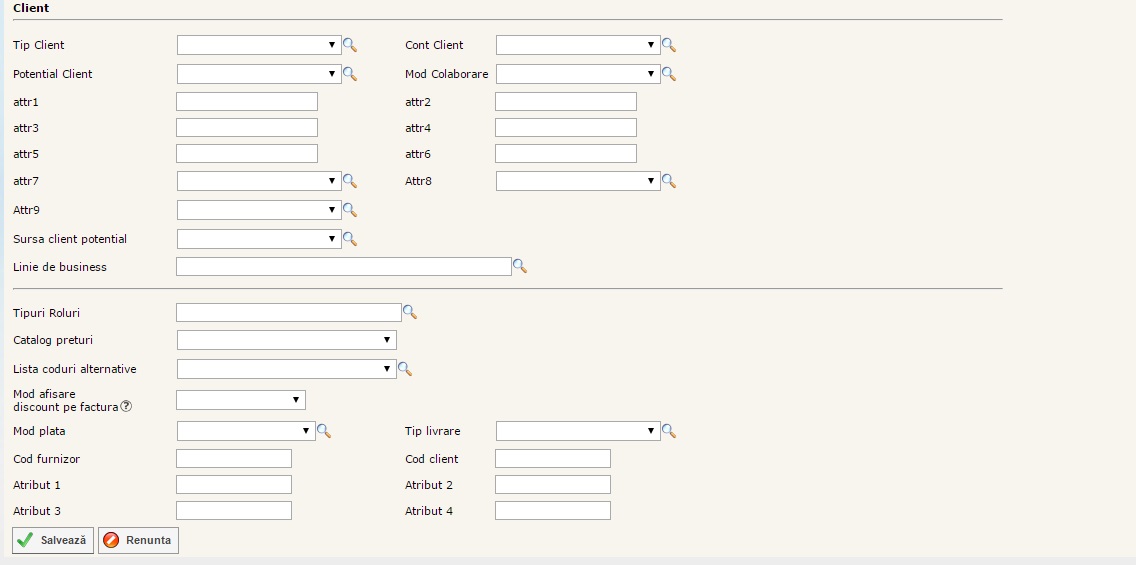This screenshot has height=565, width=1136.
Task: Click the help icon for discount pe factura
Action: (126, 407)
